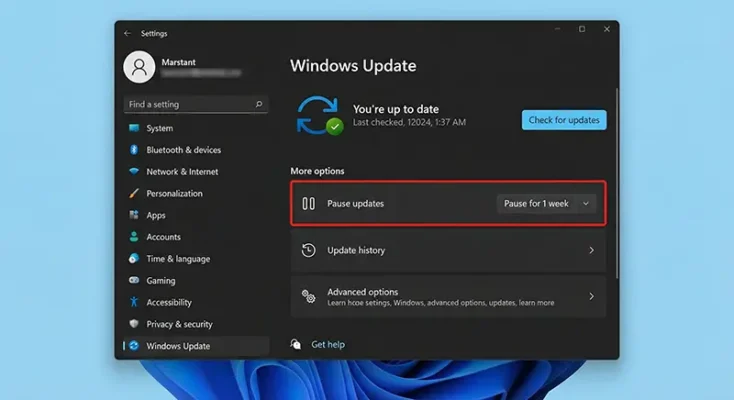Click the Get help headset icon
Viewport: 734px width, 400px height.
[x=296, y=344]
